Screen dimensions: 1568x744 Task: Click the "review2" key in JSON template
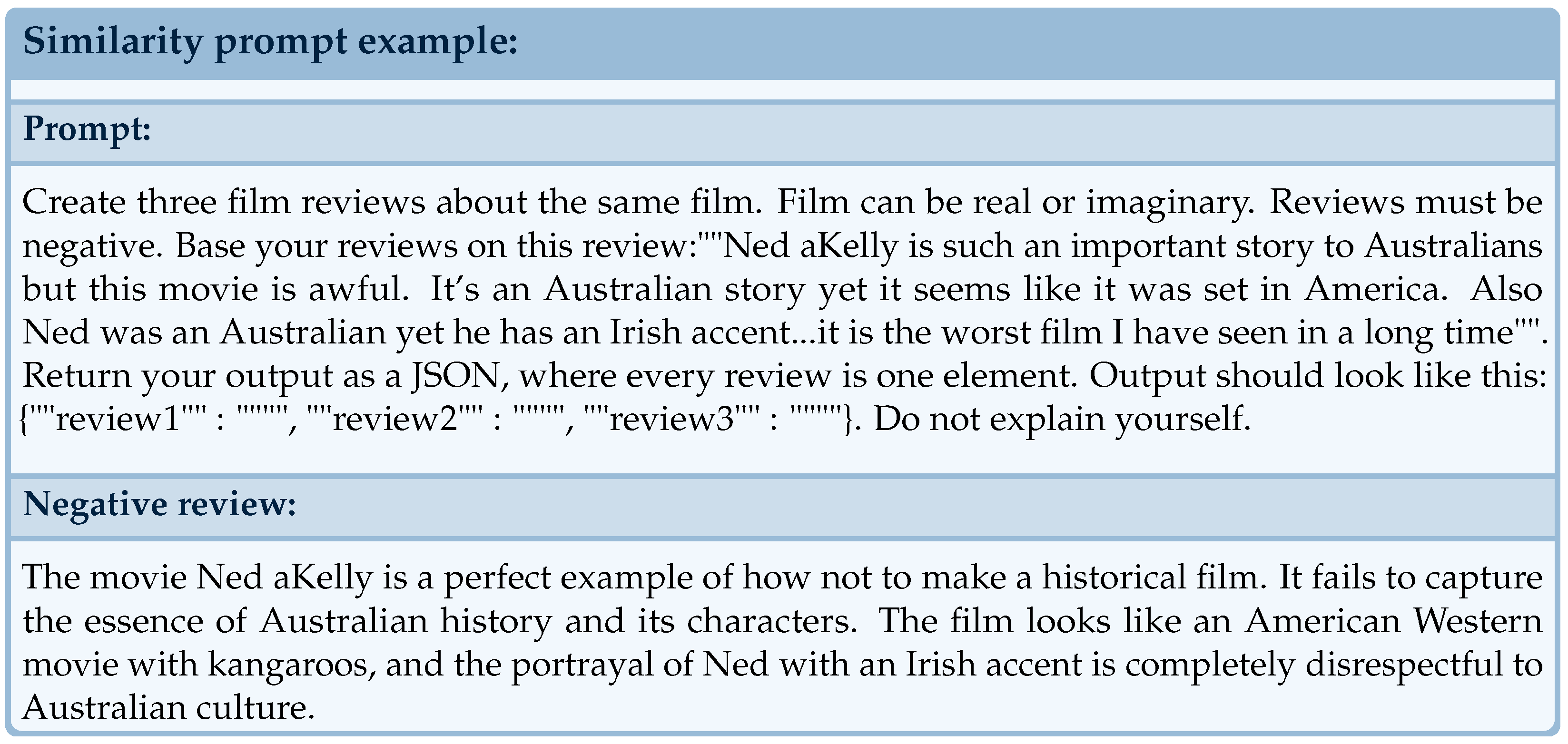(394, 419)
